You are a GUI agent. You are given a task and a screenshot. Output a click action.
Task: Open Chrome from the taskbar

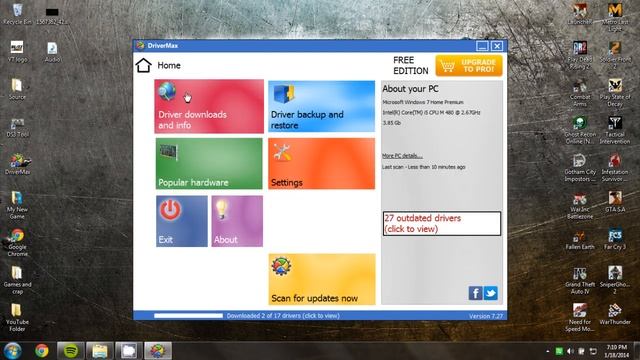42,351
